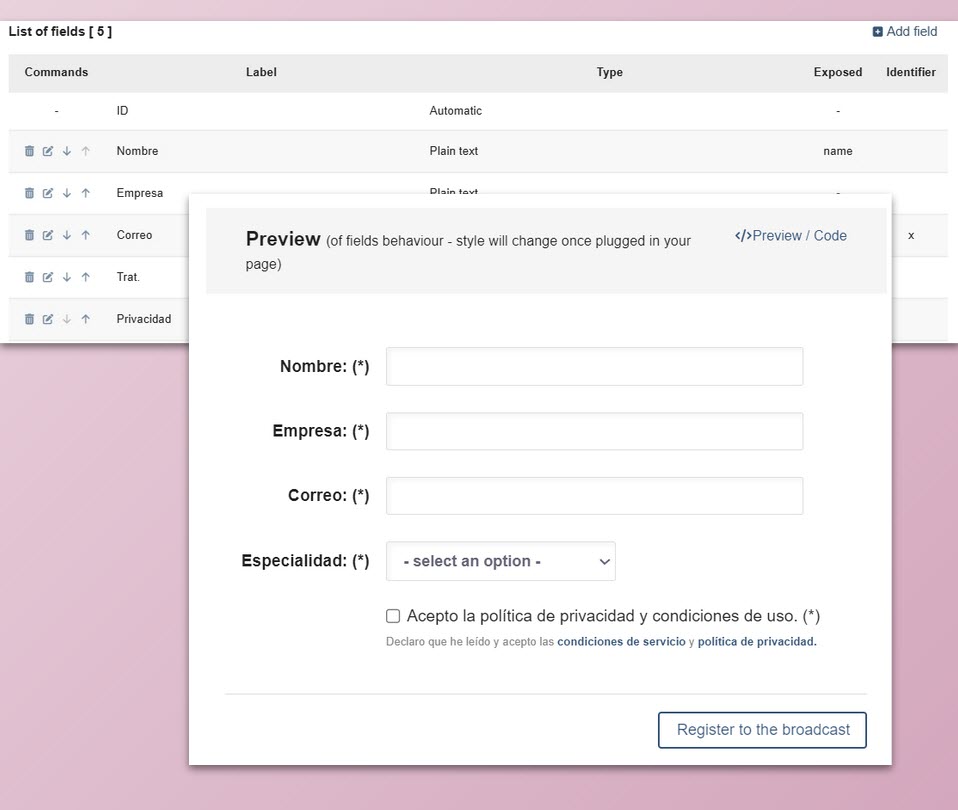This screenshot has width=958, height=810.
Task: Click the Exposed column header
Action: [838, 72]
